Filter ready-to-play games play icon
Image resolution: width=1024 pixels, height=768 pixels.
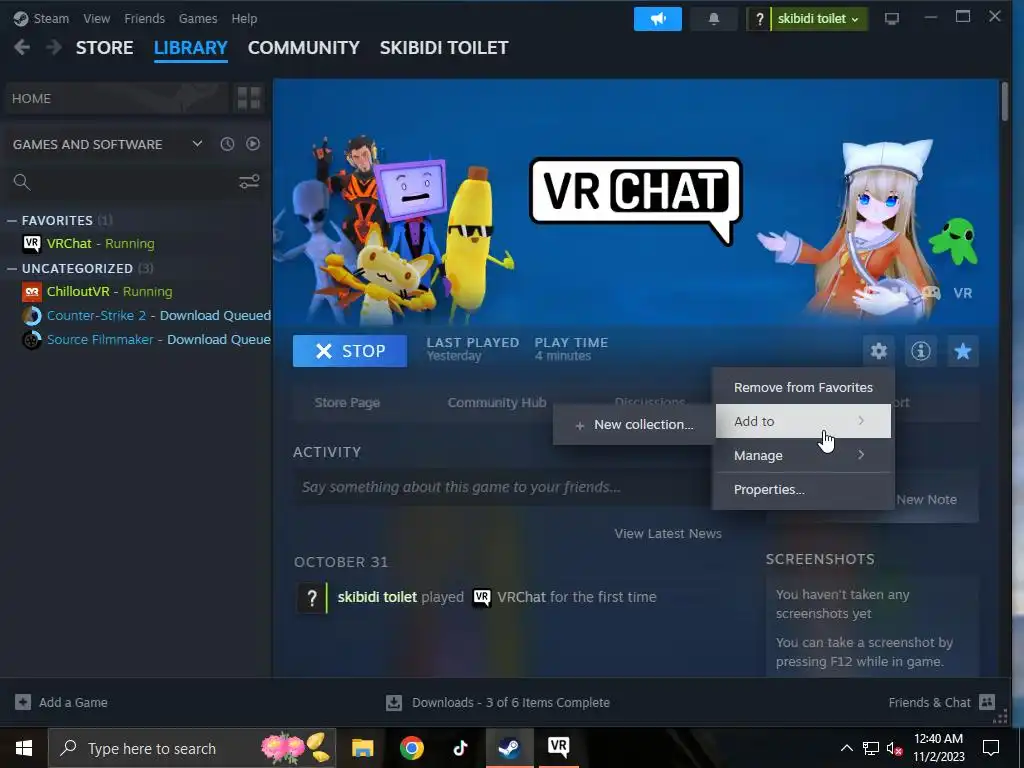[253, 144]
